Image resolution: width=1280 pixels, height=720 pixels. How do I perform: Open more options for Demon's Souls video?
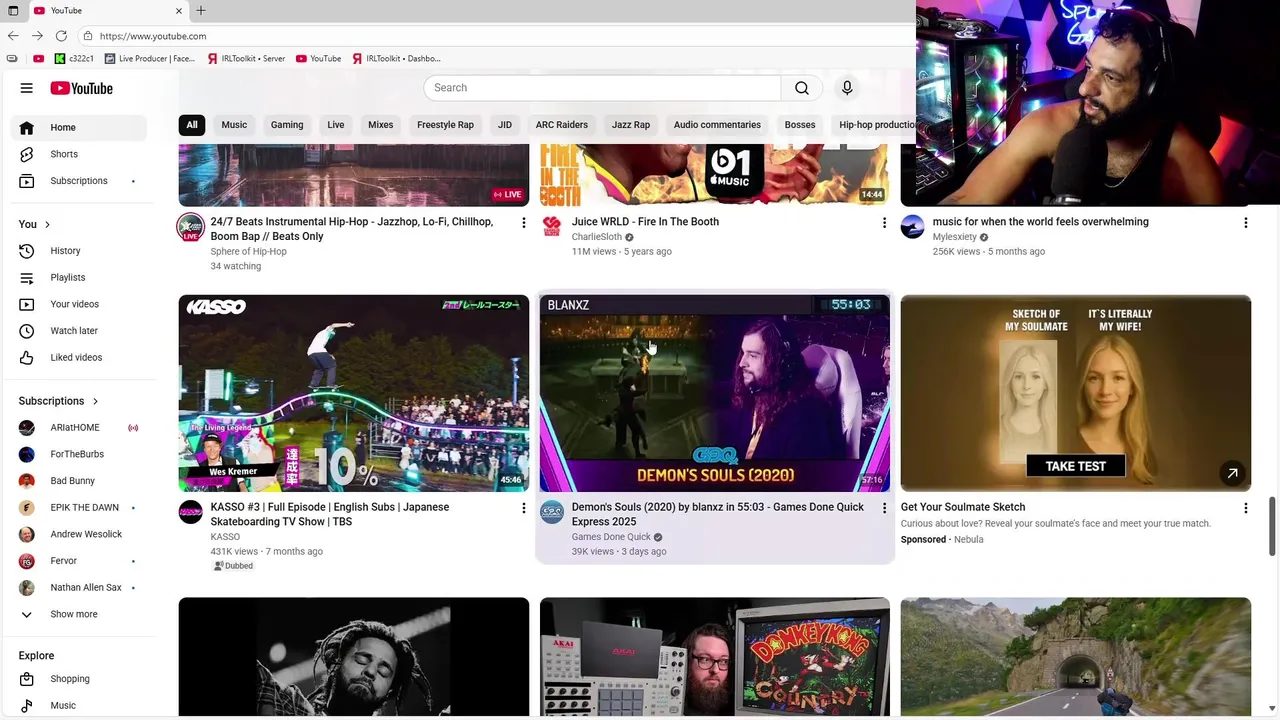884,508
